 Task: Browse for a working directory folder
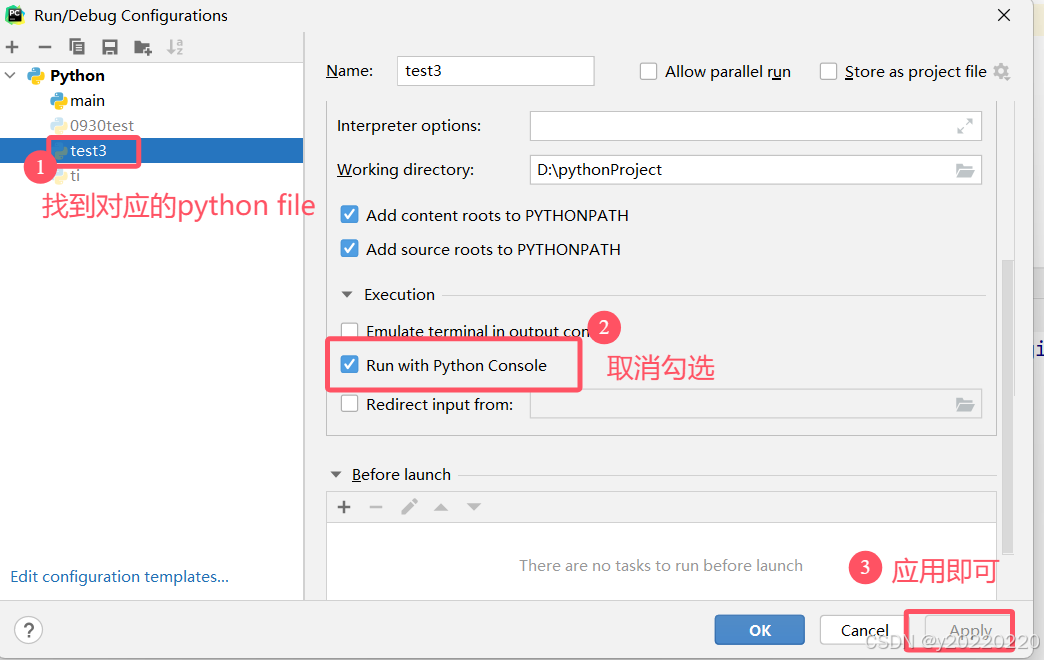pyautogui.click(x=964, y=170)
